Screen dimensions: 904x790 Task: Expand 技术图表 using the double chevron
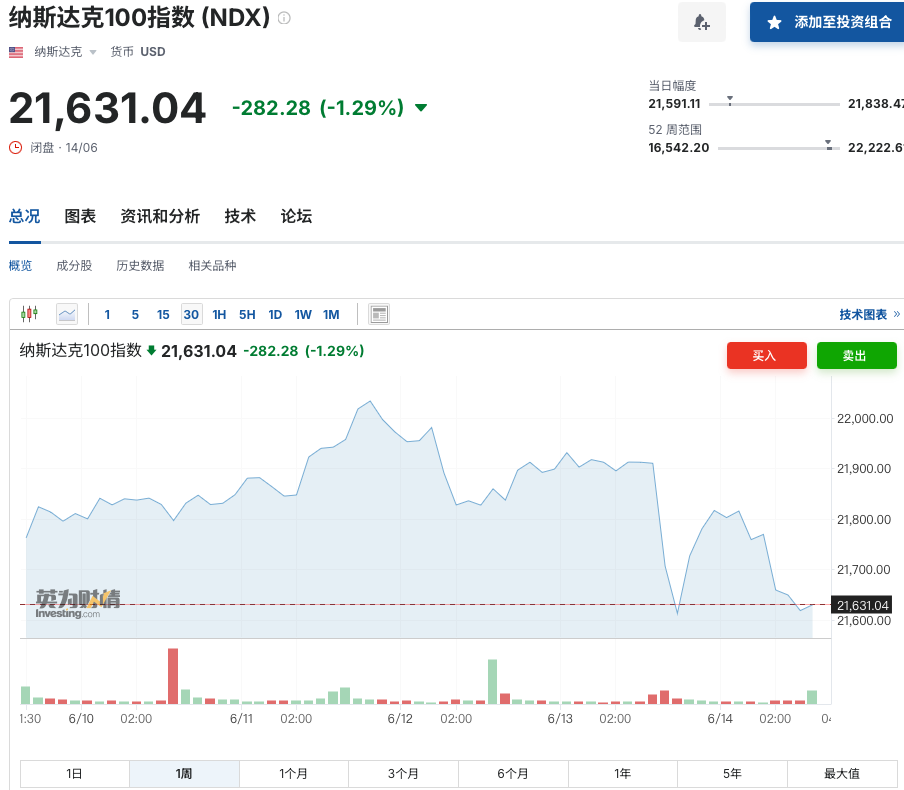896,314
